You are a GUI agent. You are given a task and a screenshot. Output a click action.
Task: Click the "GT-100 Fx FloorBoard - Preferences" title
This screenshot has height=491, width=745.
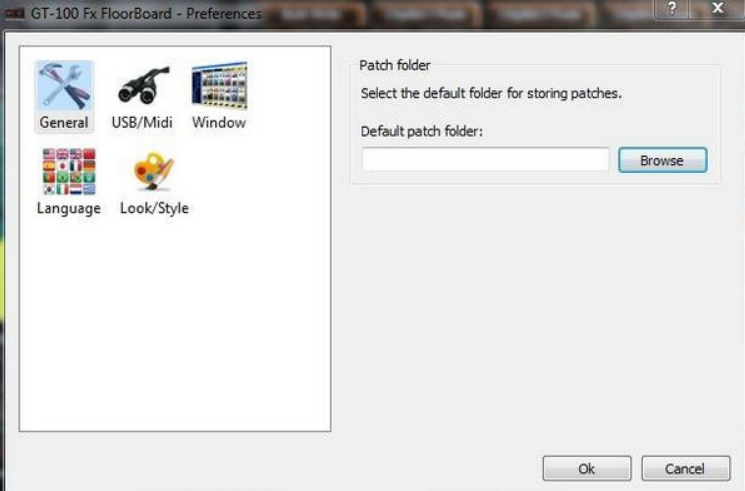146,13
